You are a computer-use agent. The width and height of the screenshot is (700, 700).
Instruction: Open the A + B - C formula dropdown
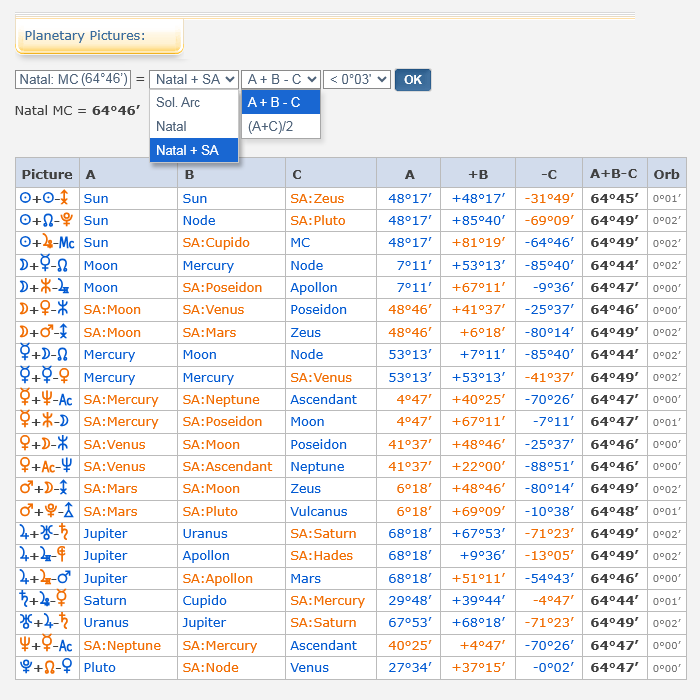point(281,79)
